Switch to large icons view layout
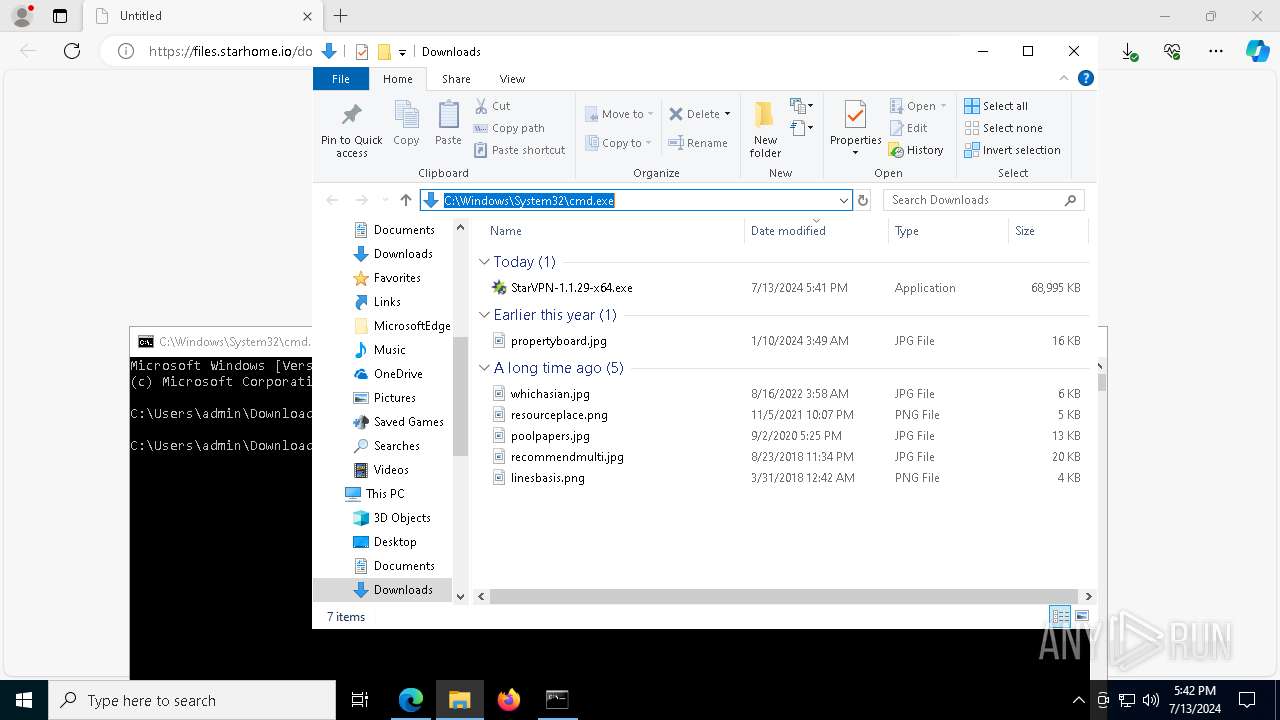 (1081, 617)
